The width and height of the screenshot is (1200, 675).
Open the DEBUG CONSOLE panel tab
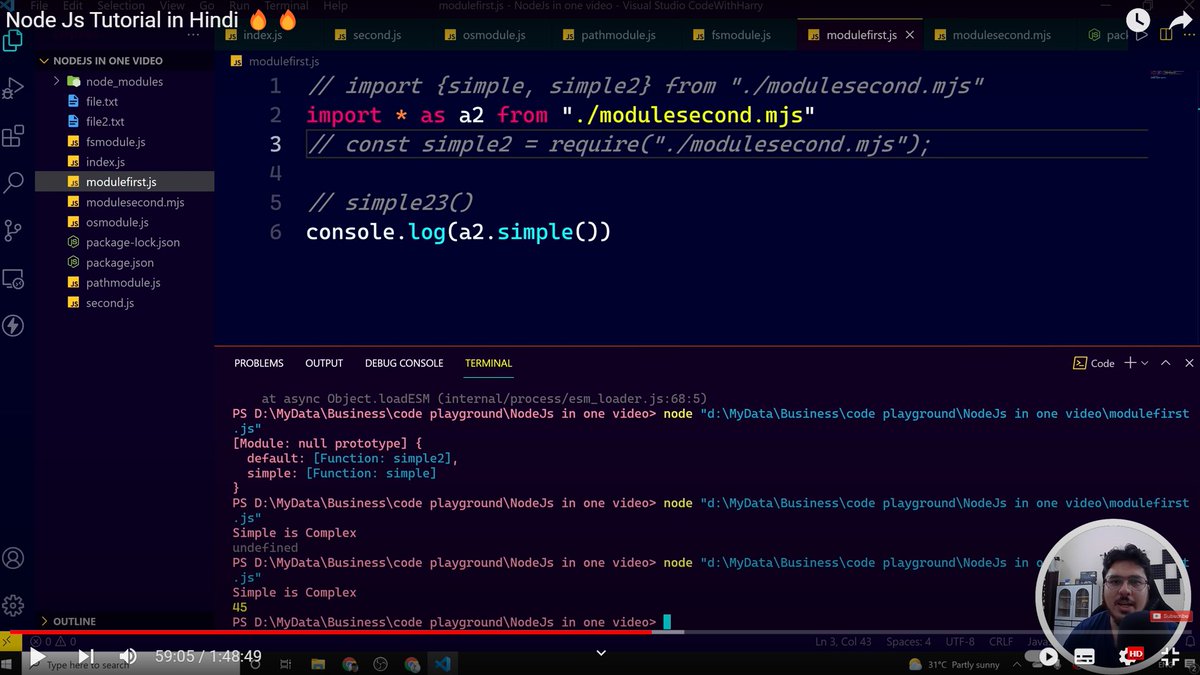[x=404, y=363]
